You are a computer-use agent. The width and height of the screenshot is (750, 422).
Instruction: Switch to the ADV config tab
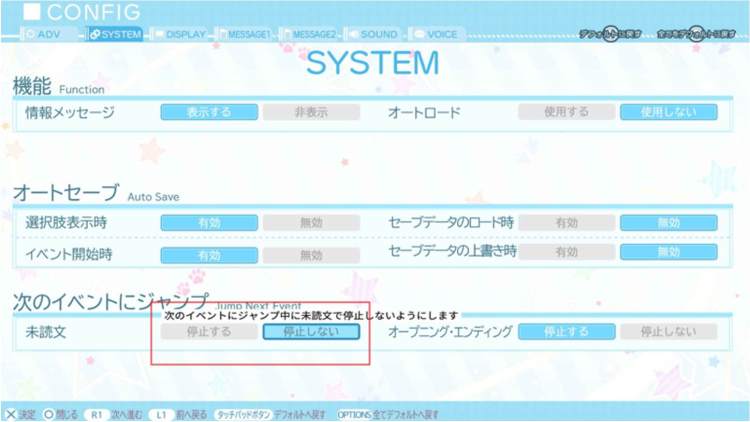click(x=48, y=34)
